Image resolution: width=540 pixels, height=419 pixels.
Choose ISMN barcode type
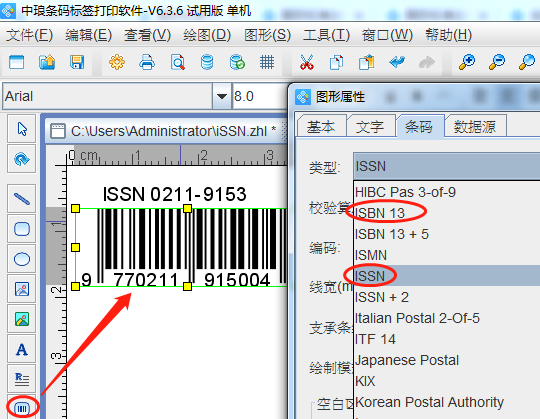click(x=447, y=255)
